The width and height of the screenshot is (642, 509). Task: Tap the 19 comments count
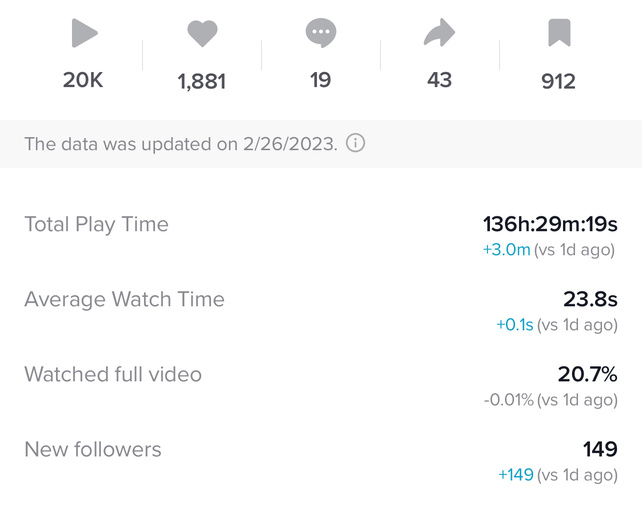tap(320, 80)
